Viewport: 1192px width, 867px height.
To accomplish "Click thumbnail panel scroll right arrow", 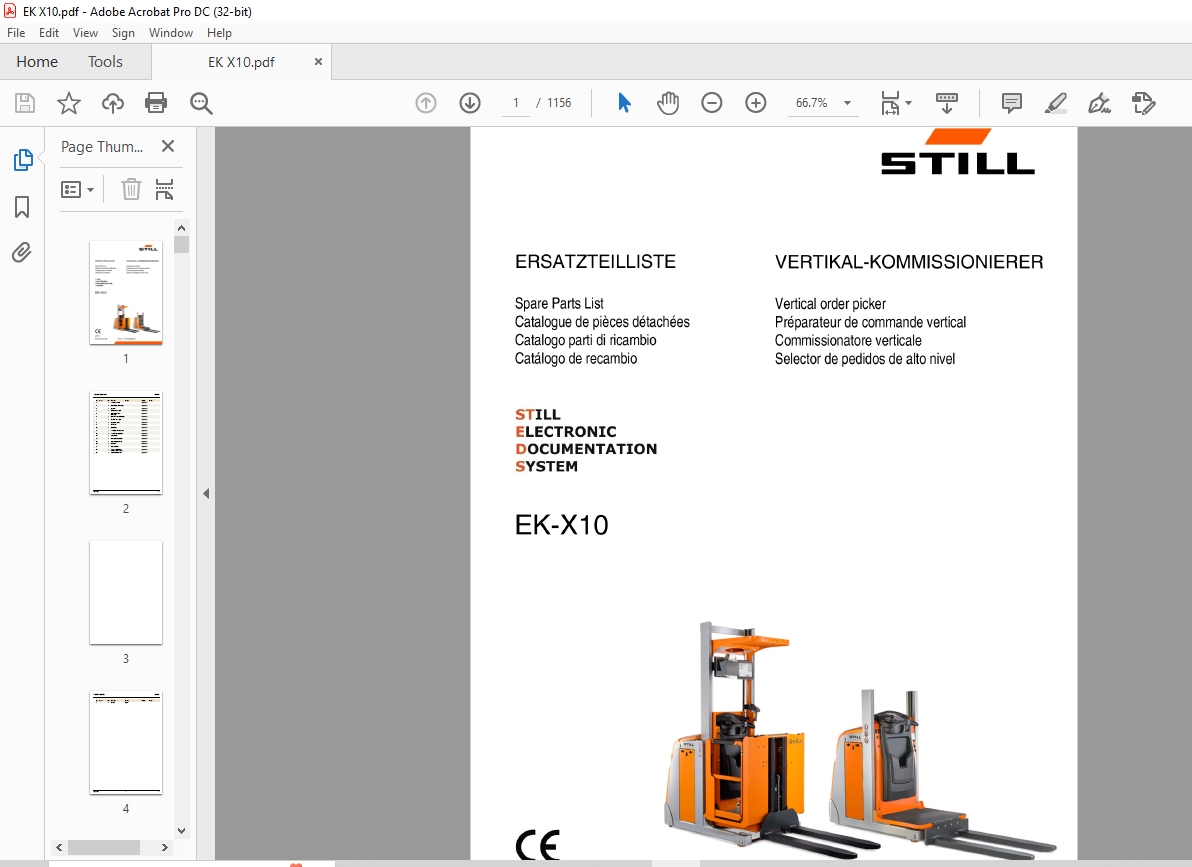I will [164, 847].
